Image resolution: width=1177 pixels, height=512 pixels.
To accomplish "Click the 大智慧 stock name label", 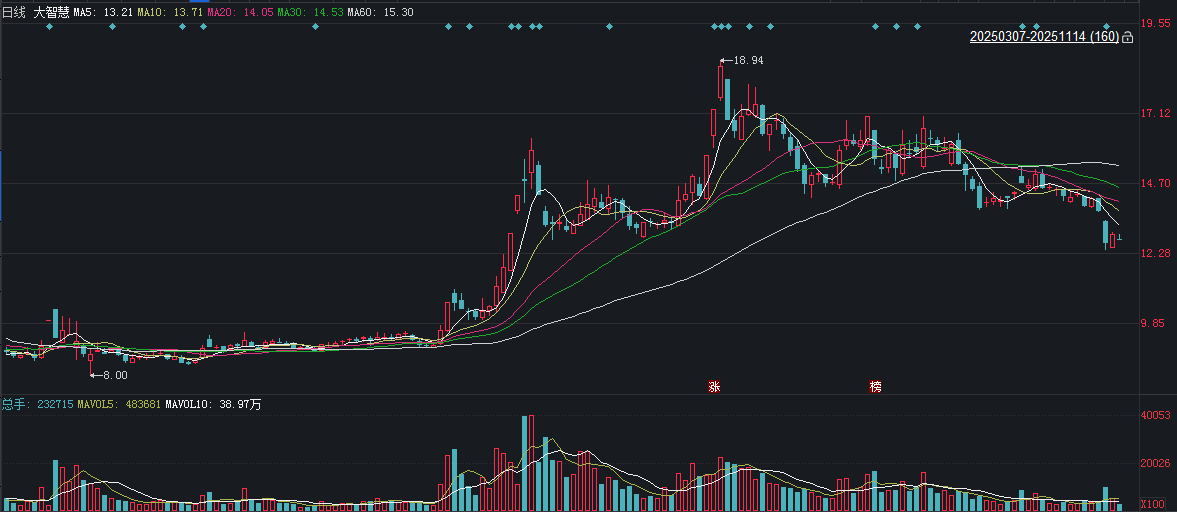I will point(52,12).
